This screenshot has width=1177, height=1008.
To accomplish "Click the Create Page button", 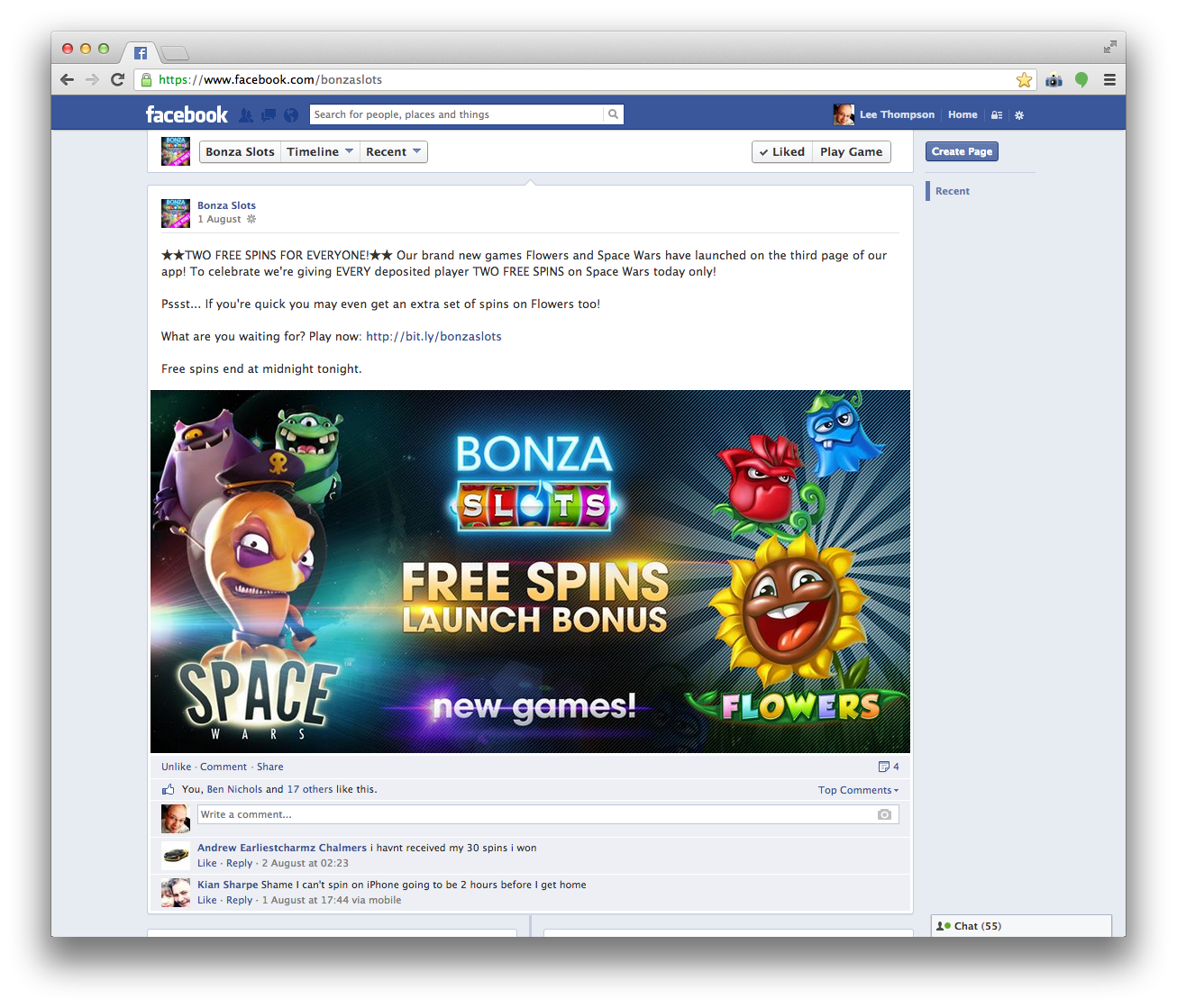I will [962, 151].
